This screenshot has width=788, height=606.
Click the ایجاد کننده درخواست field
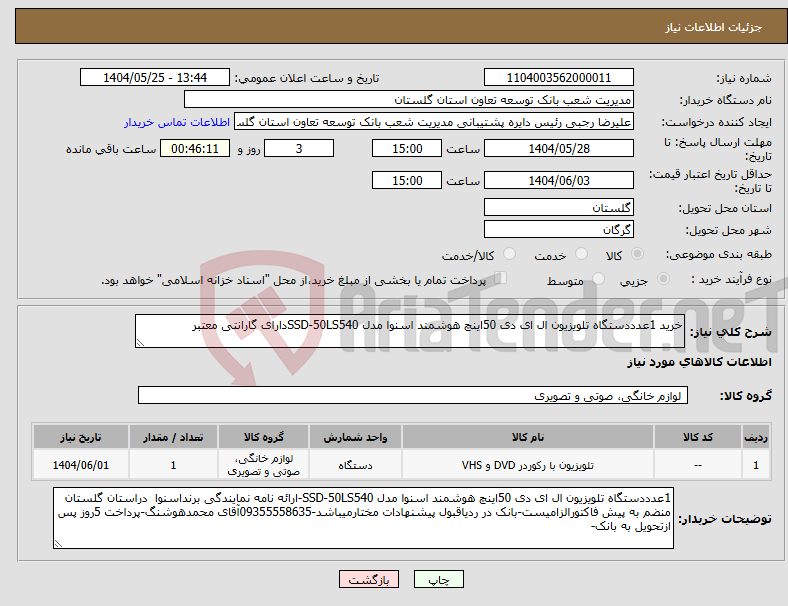pos(434,122)
